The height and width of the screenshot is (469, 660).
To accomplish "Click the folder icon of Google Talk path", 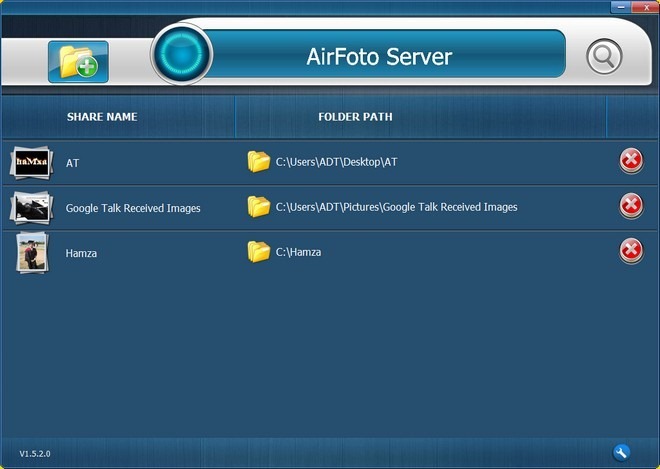I will pos(258,207).
